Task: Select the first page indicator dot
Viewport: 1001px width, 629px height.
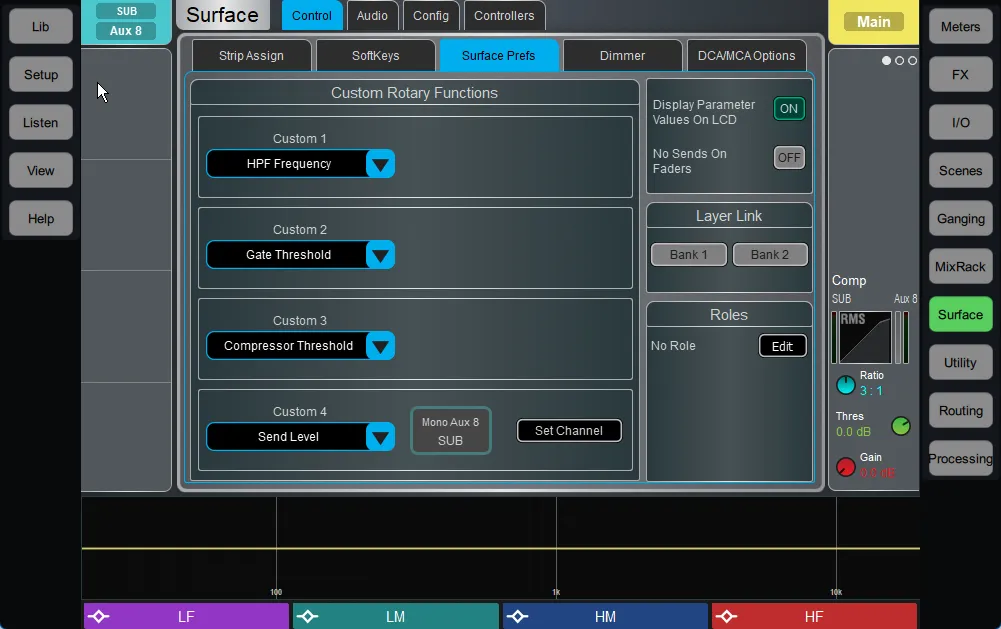Action: tap(886, 61)
